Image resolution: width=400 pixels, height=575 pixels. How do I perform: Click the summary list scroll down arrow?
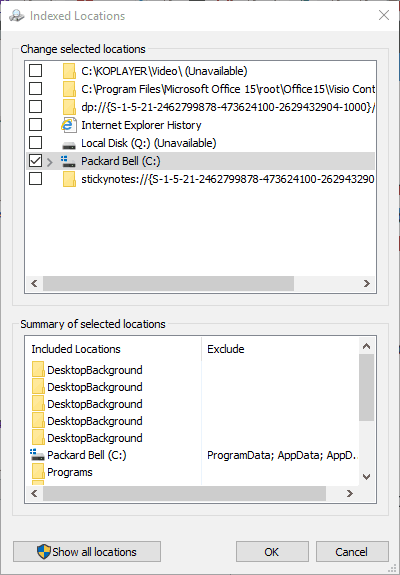coord(366,477)
